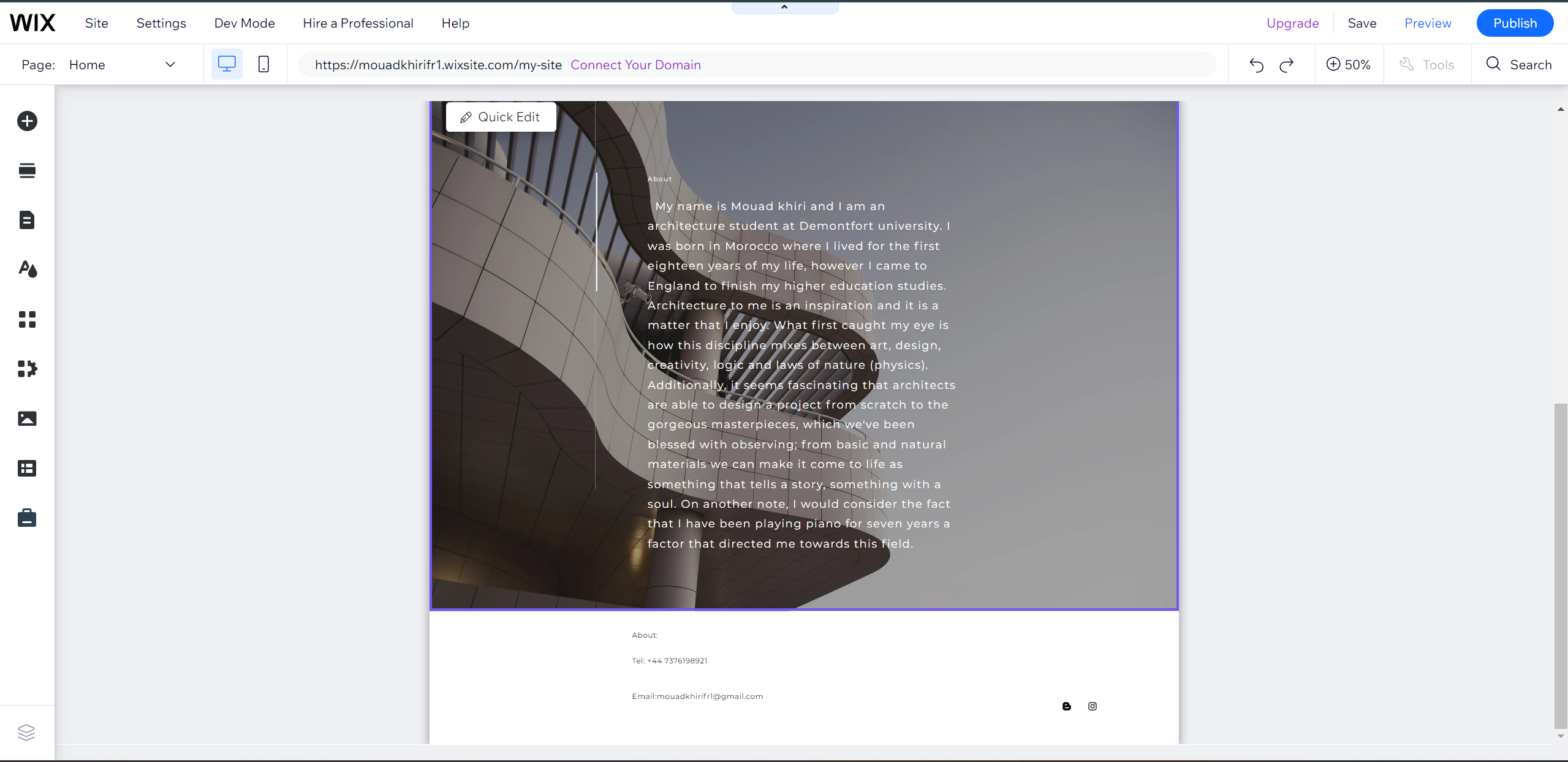Open Pages & Menu sidebar icon
Screen dimensions: 1568x762
coord(27,220)
